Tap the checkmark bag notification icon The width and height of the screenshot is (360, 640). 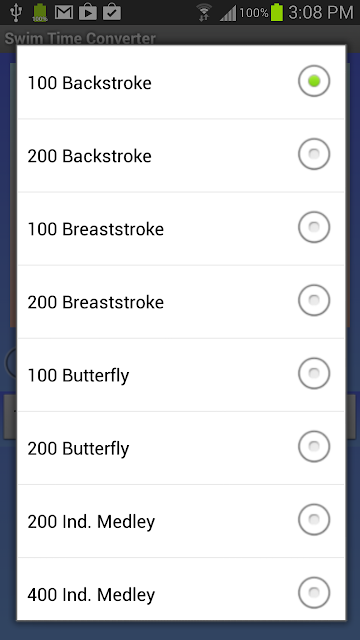point(111,12)
